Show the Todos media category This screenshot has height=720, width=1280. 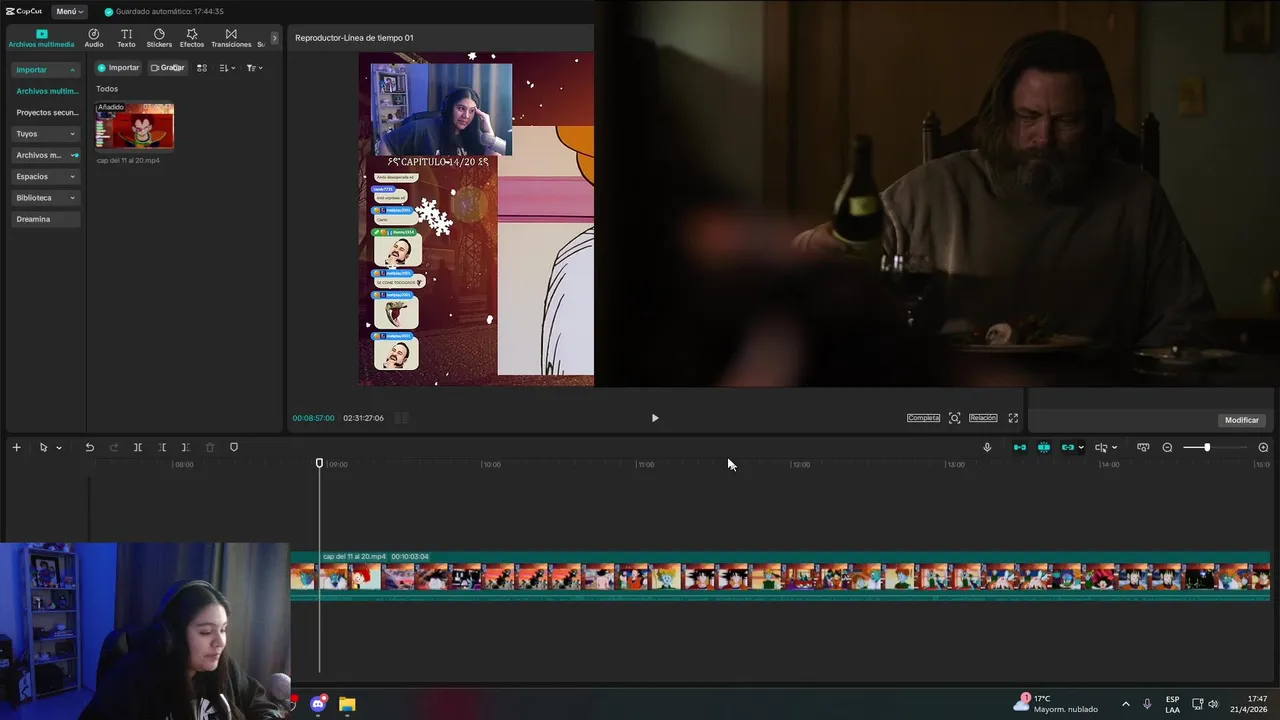tap(107, 89)
